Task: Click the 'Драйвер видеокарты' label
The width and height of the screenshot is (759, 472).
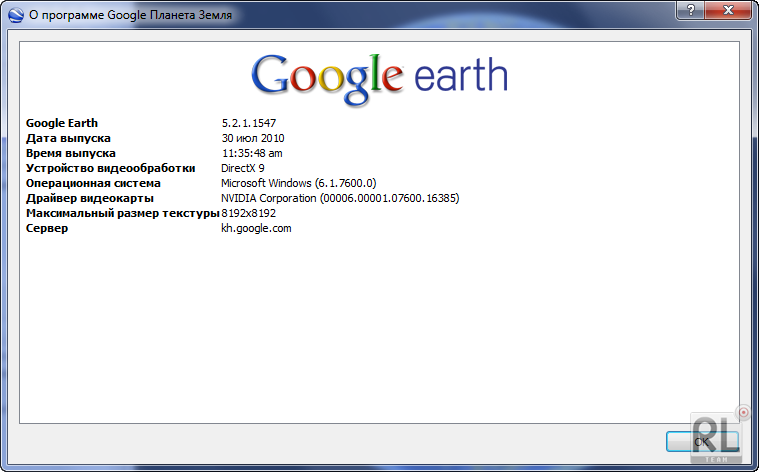Action: (90, 198)
